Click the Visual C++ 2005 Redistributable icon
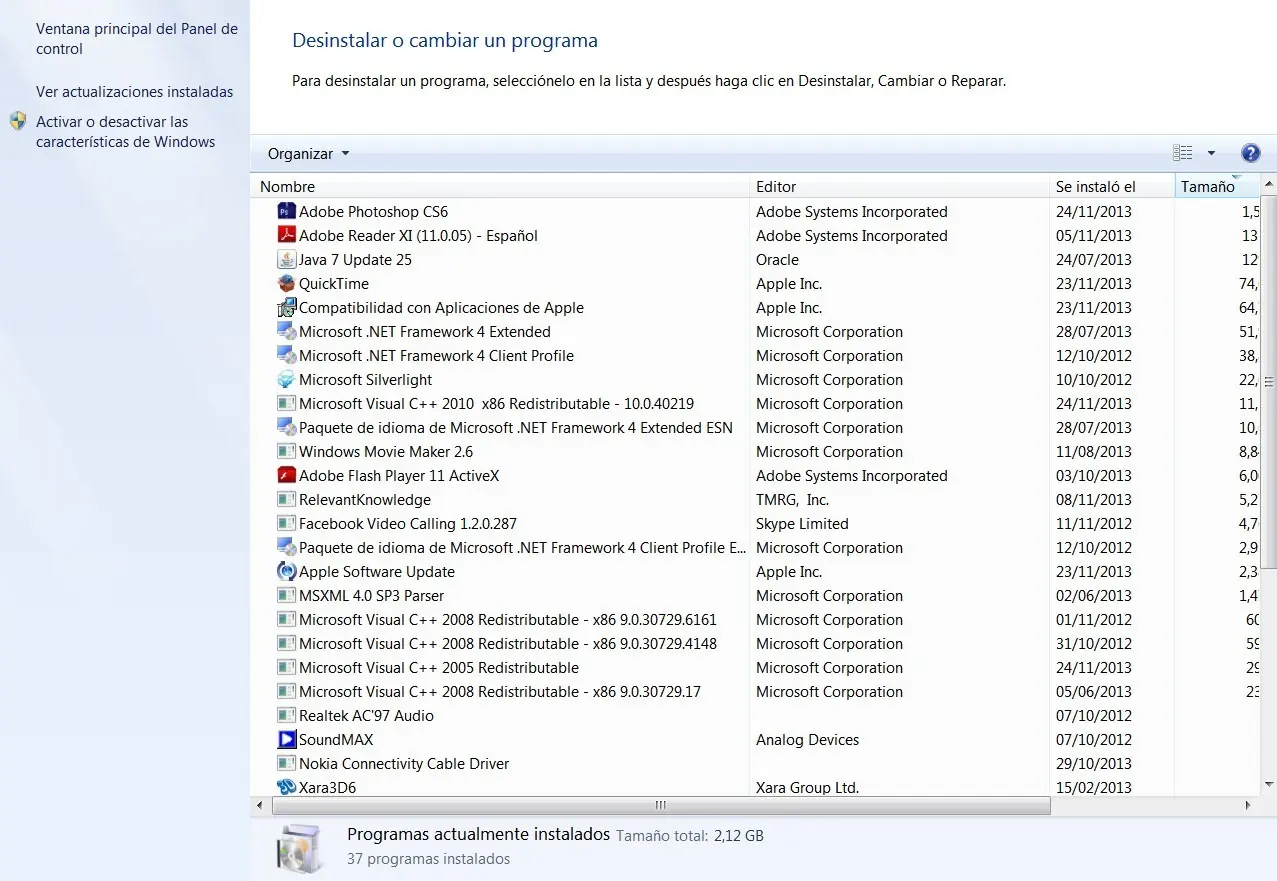 tap(287, 668)
